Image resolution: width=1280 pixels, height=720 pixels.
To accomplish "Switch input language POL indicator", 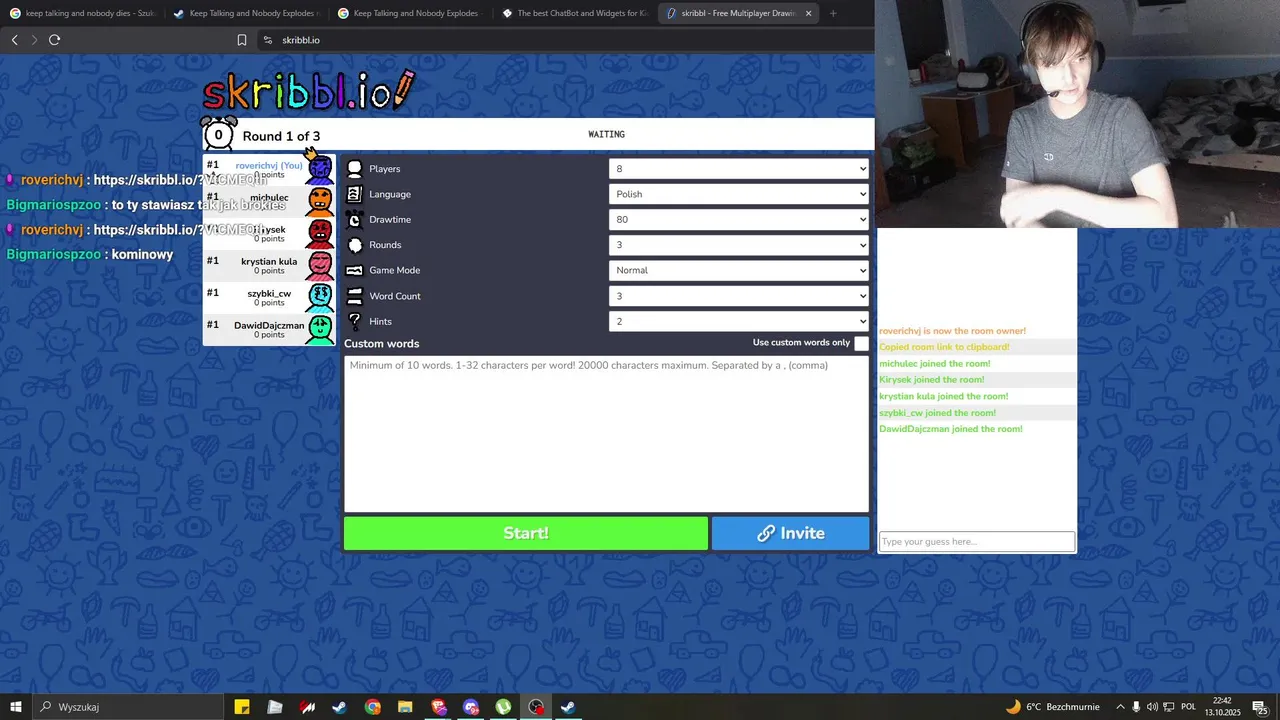I will tap(1189, 707).
